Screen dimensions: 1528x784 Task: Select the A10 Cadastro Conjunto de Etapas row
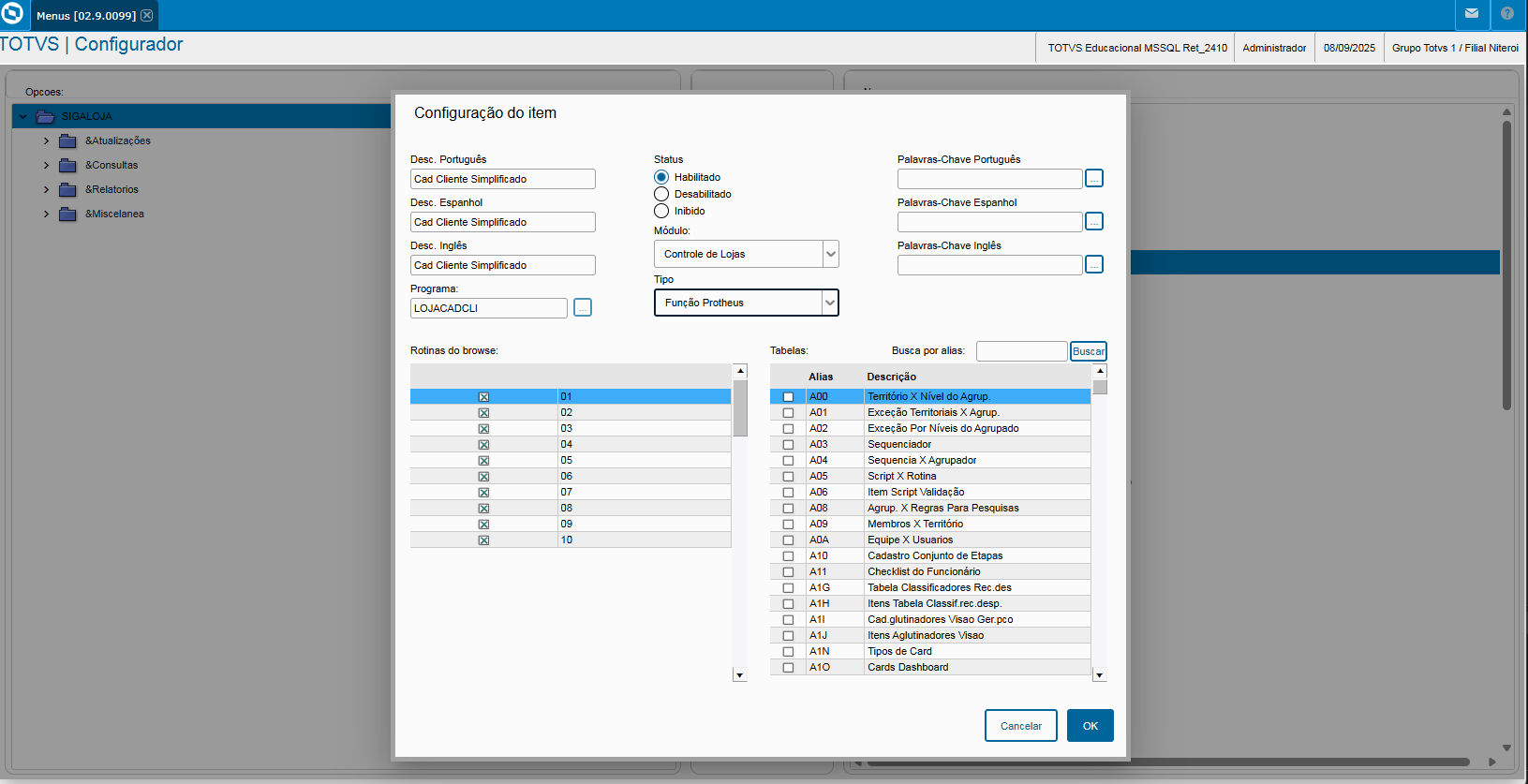pyautogui.click(x=930, y=555)
